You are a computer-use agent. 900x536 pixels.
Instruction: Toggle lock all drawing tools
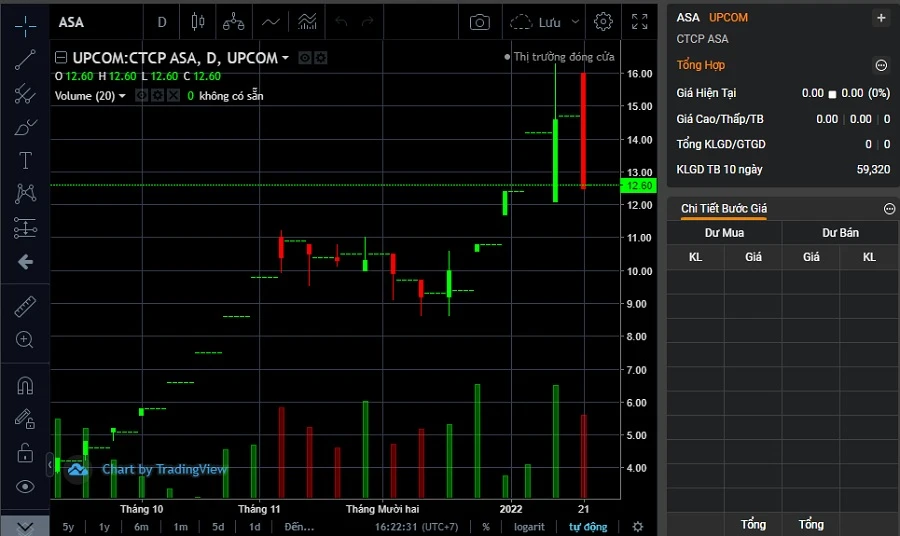[25, 453]
